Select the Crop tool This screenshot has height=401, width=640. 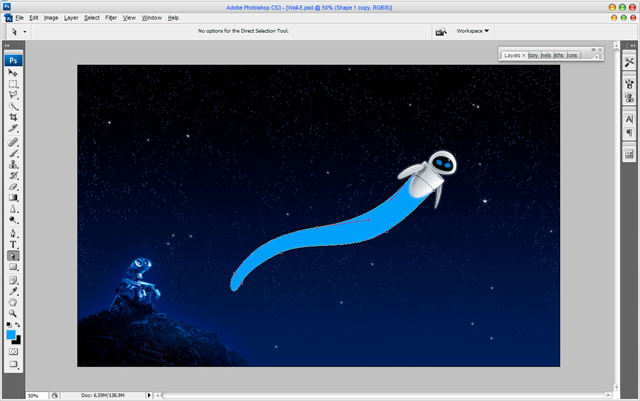click(13, 117)
